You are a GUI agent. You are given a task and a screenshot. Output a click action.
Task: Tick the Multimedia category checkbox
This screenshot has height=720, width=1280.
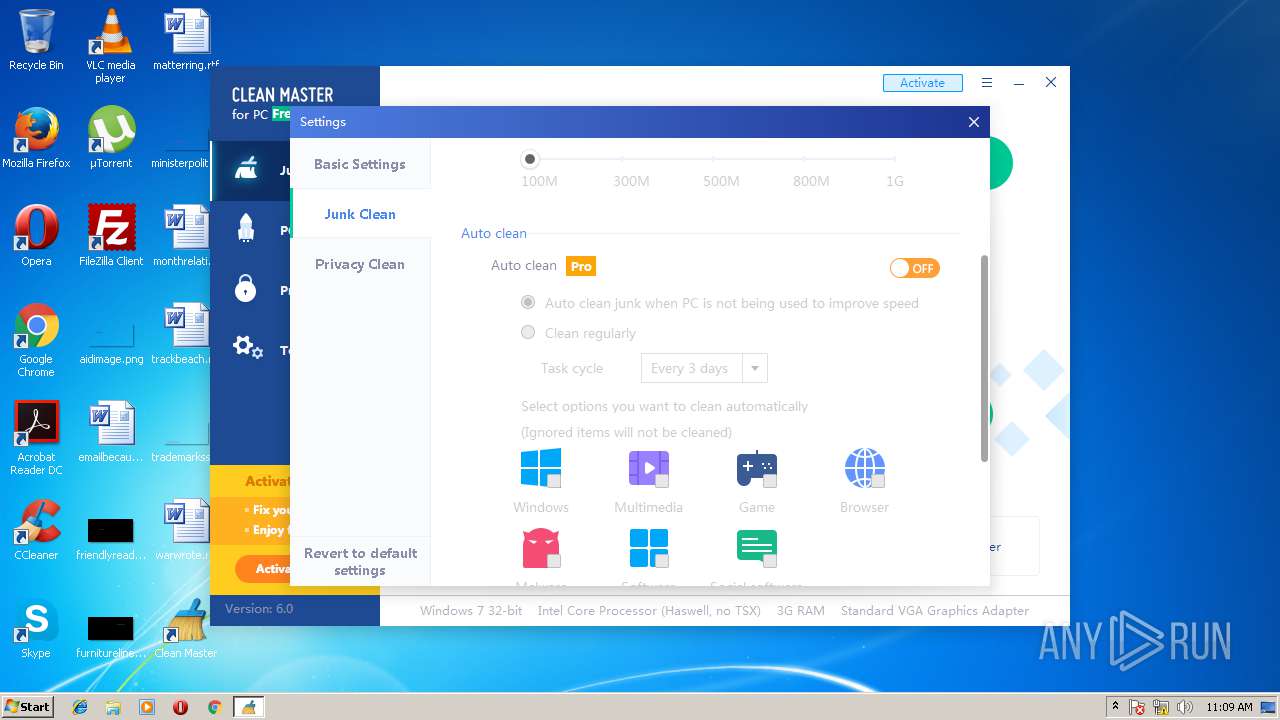tap(662, 481)
